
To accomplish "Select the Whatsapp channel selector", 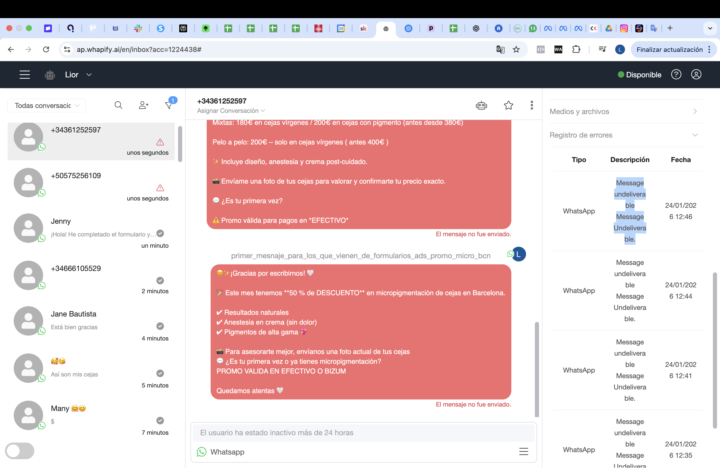I will 221,452.
